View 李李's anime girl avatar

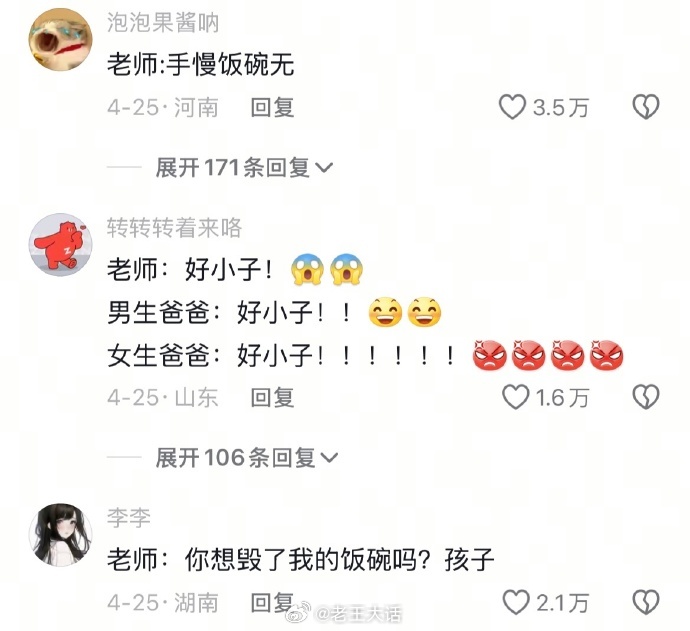60,534
